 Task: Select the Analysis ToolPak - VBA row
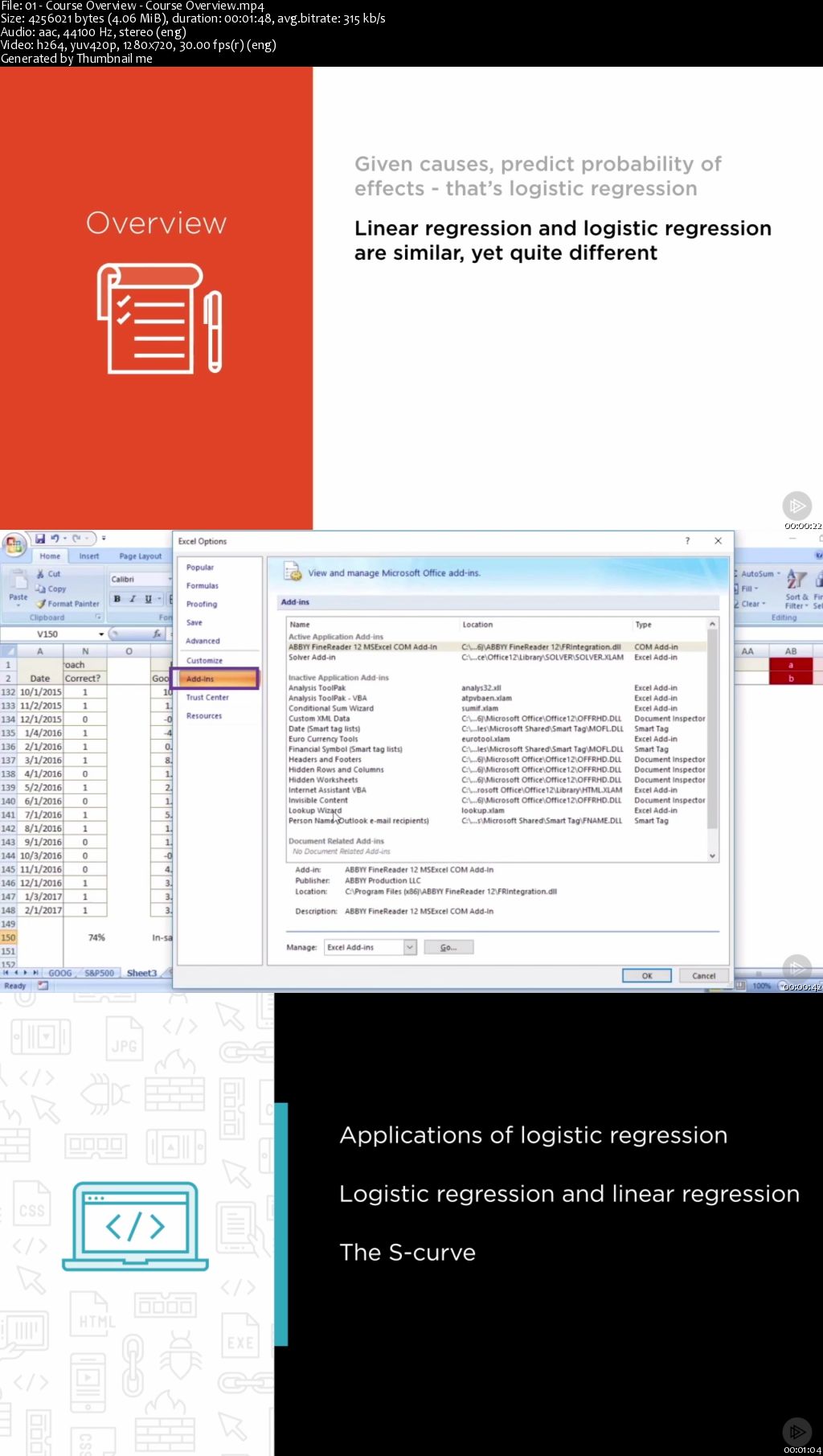tap(497, 699)
